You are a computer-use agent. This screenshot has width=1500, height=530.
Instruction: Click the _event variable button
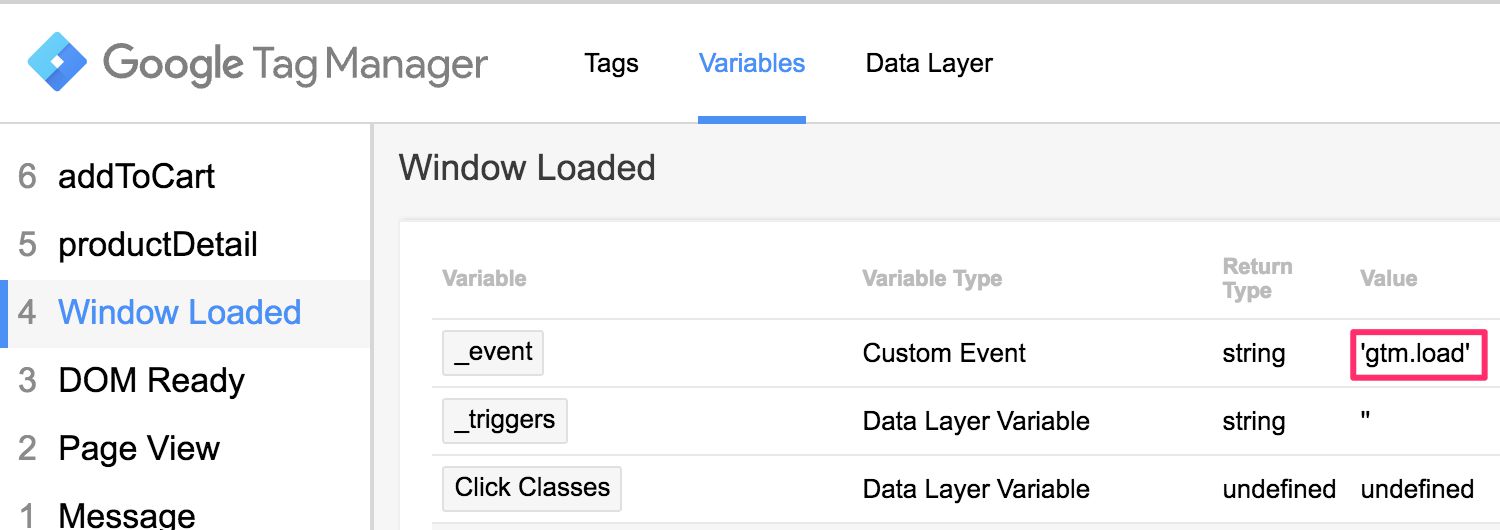point(493,353)
